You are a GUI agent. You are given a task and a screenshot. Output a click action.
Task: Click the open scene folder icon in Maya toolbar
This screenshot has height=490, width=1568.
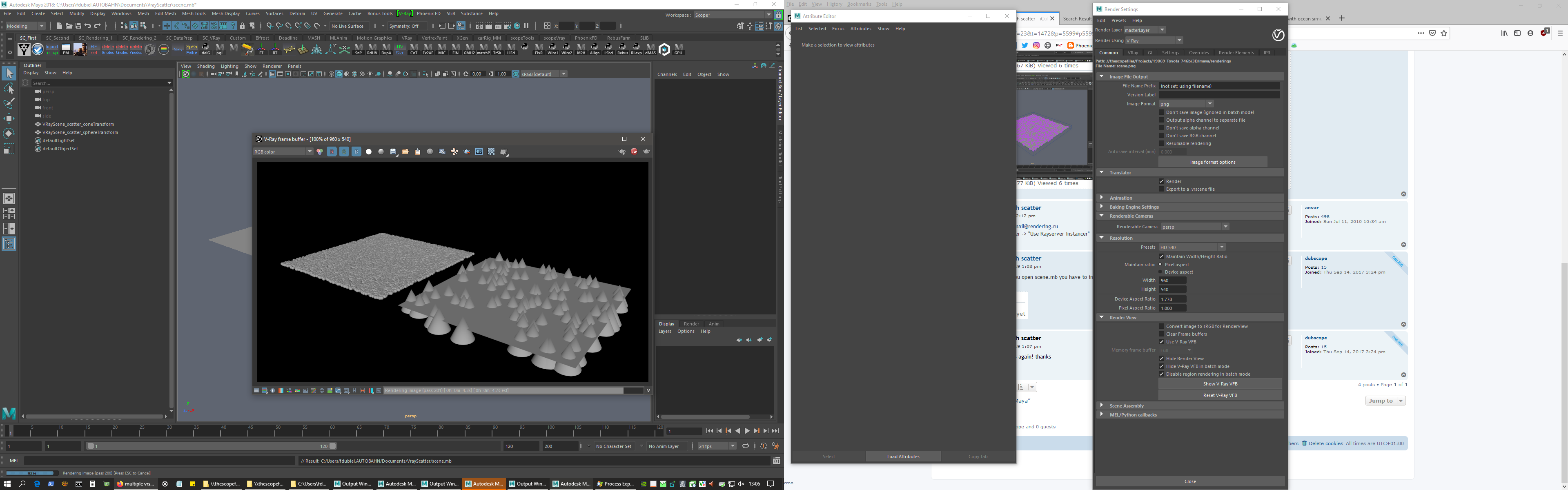[69, 26]
